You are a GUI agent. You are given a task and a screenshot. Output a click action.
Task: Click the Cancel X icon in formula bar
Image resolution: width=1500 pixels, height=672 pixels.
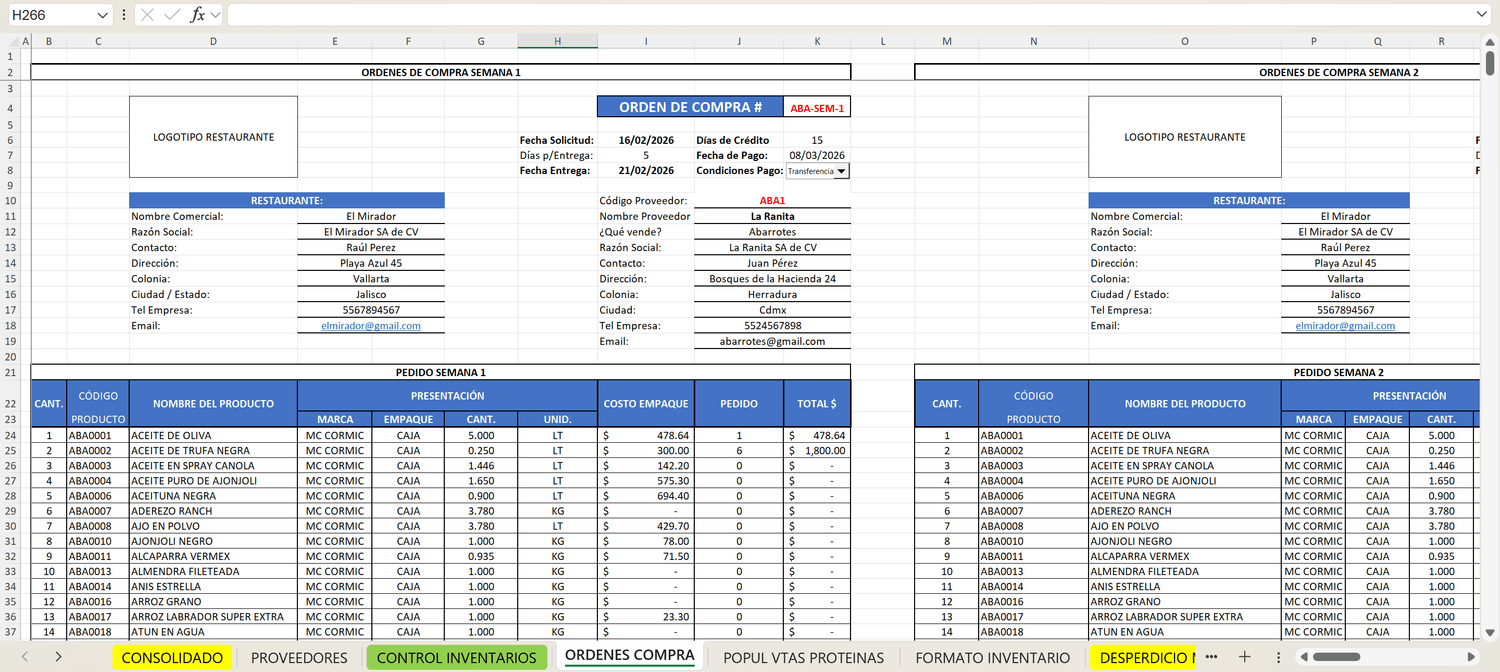[147, 15]
